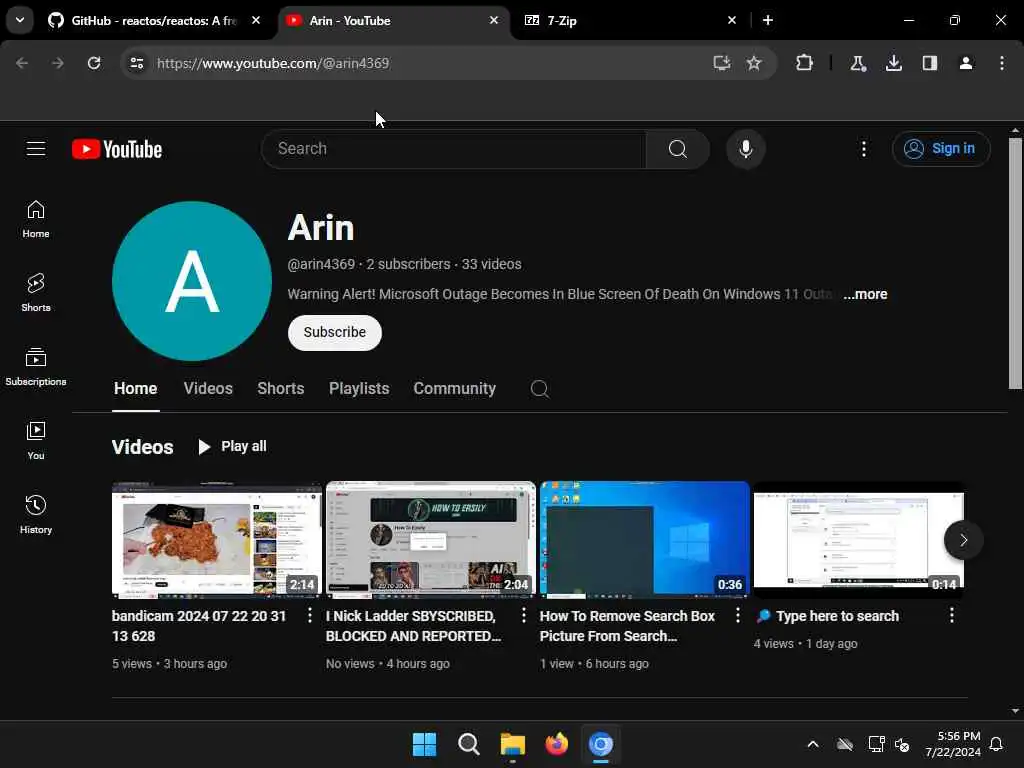Go to Home in sidebar
This screenshot has height=768, width=1024.
pos(36,219)
